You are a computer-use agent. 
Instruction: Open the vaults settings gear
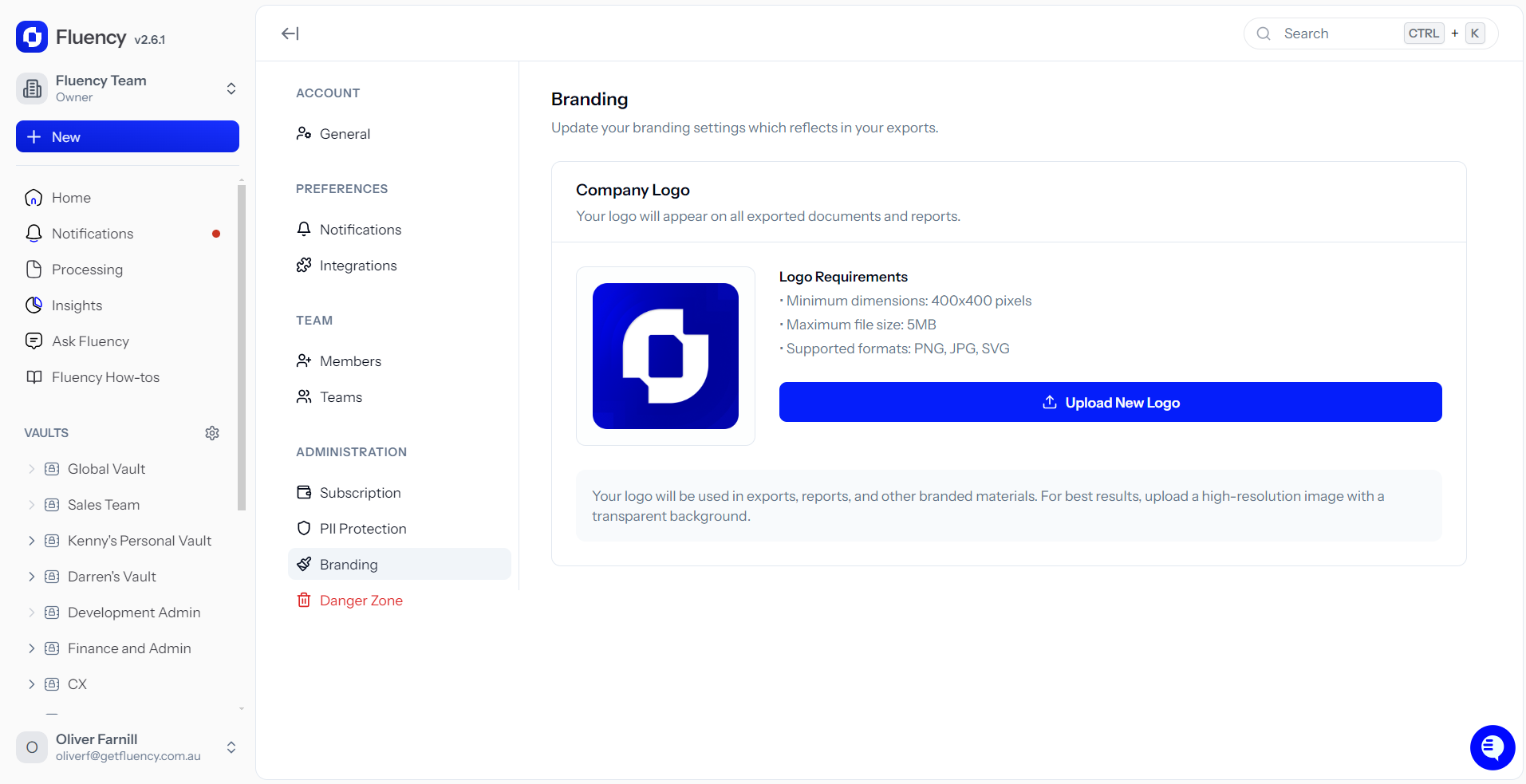212,433
